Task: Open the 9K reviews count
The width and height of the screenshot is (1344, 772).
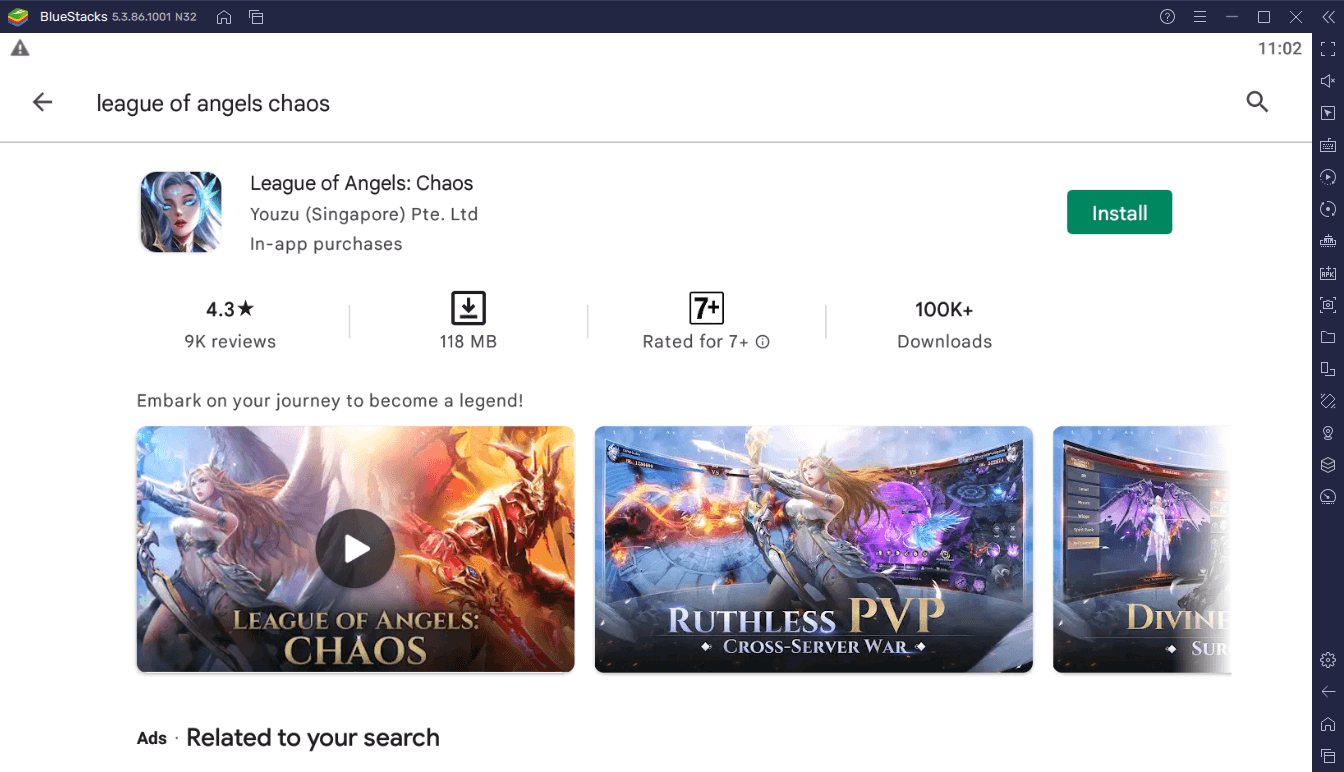Action: click(230, 342)
